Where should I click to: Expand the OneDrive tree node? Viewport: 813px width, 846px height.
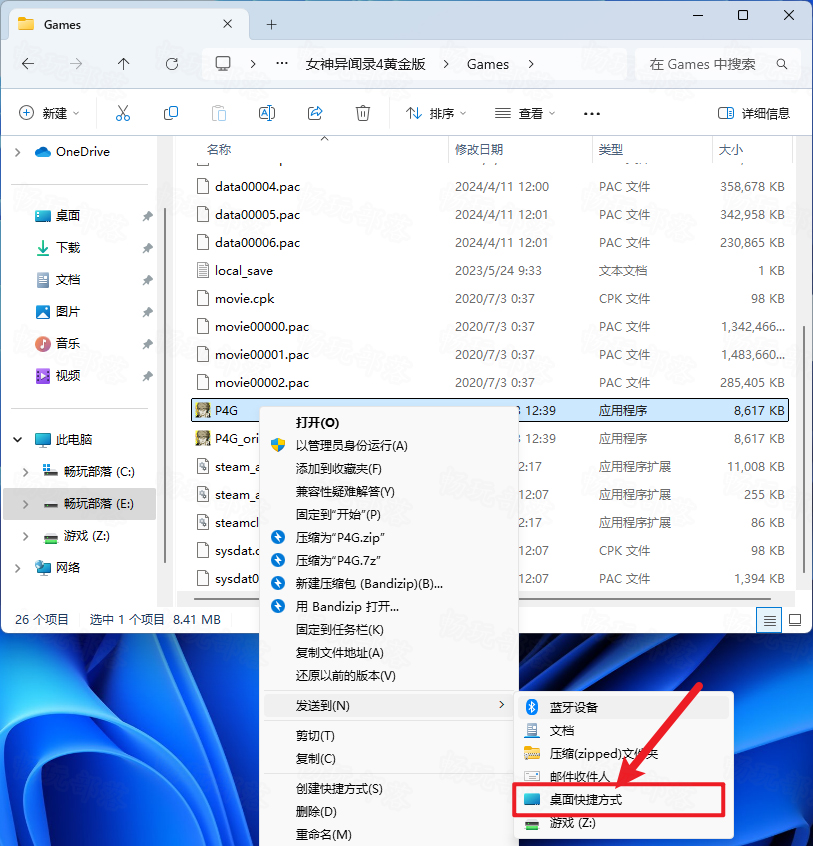(x=17, y=152)
